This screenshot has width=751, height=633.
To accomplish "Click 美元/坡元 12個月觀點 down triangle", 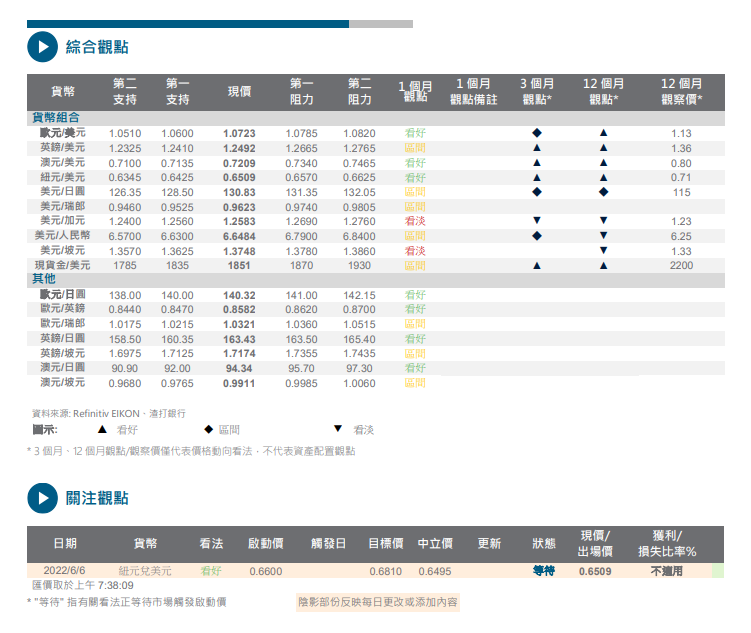I will tap(603, 250).
